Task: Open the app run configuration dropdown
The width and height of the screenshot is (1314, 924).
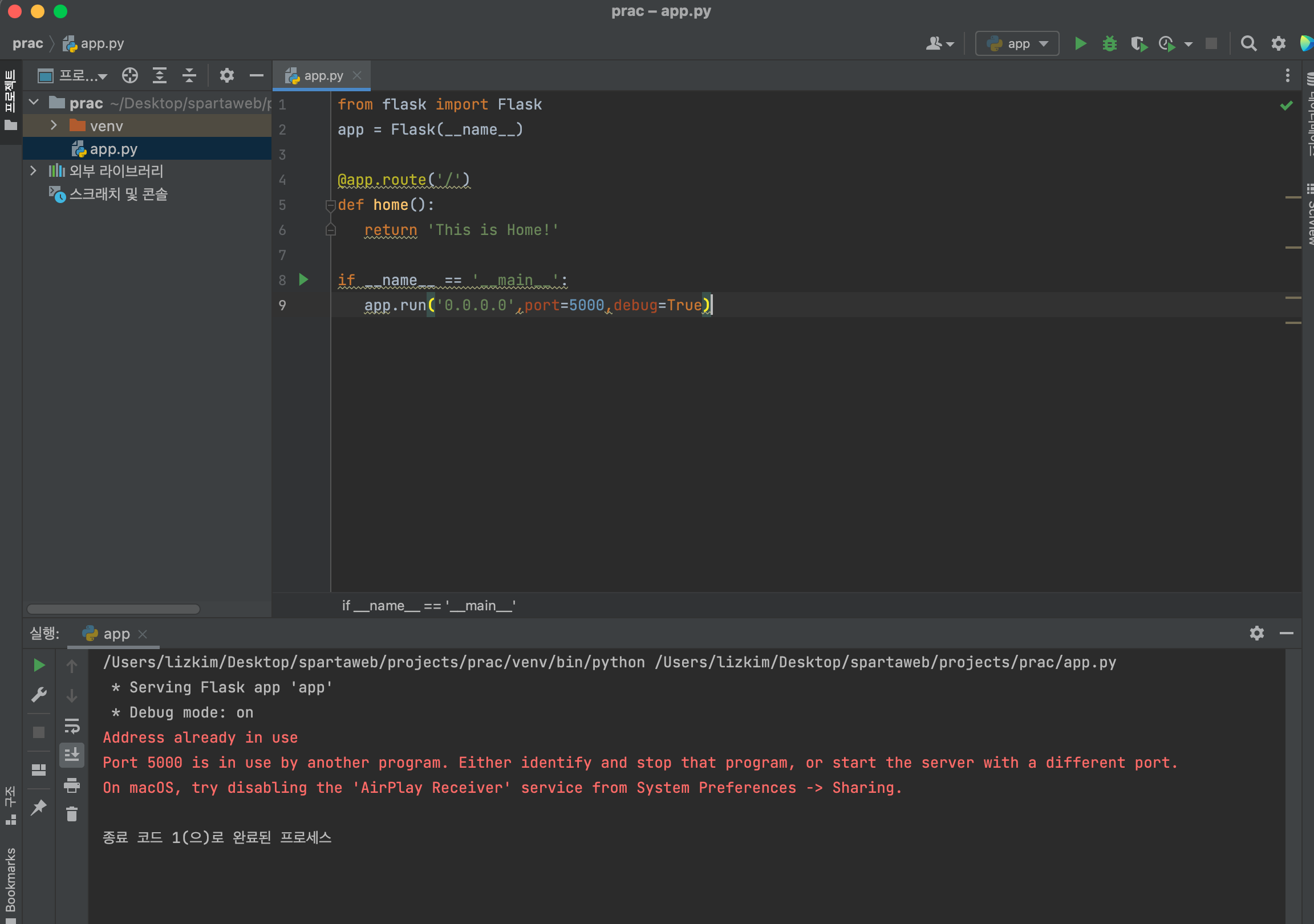Action: tap(1016, 43)
